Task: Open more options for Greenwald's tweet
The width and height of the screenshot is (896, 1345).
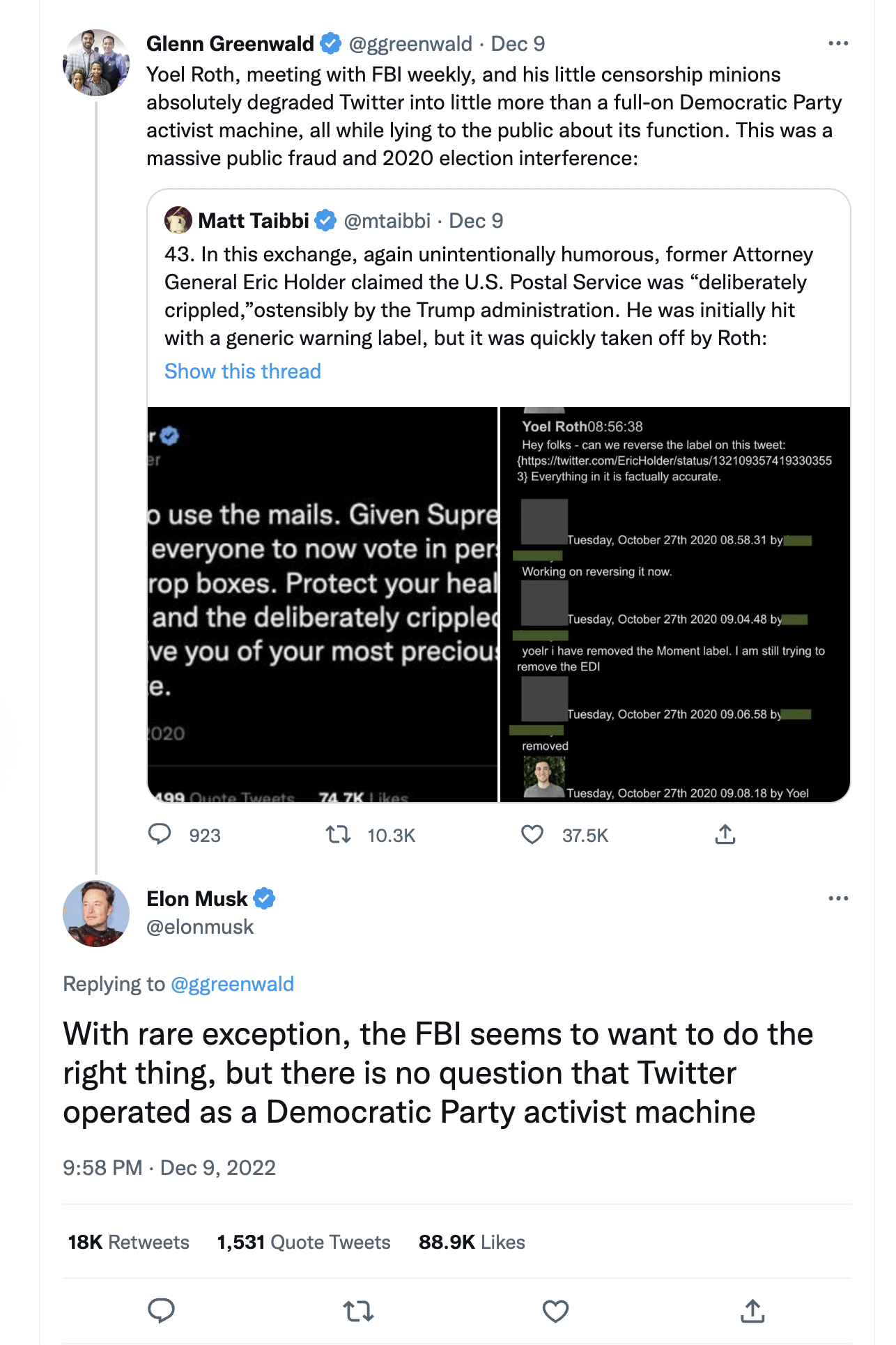Action: point(838,43)
